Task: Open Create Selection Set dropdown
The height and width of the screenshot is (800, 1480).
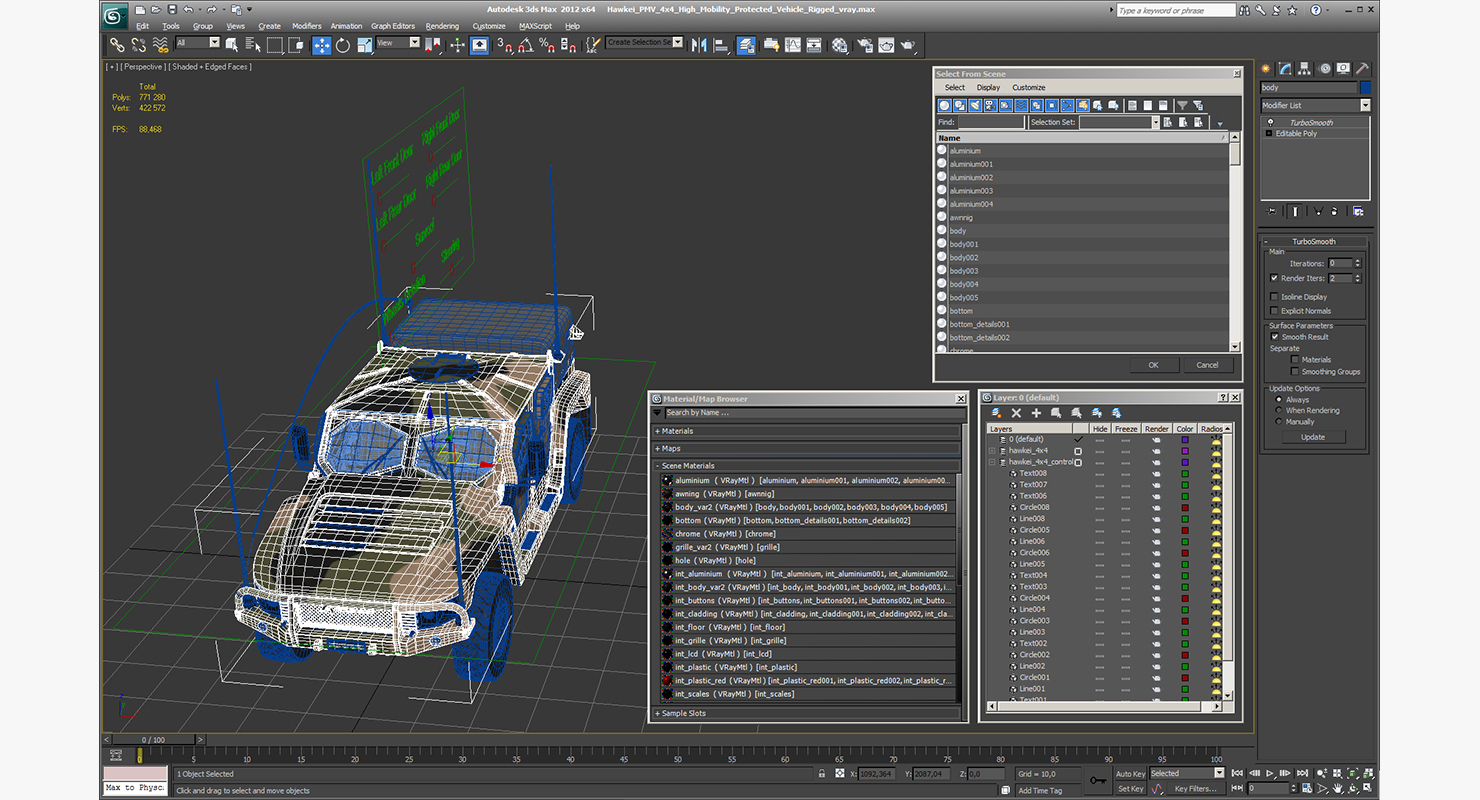Action: point(644,43)
